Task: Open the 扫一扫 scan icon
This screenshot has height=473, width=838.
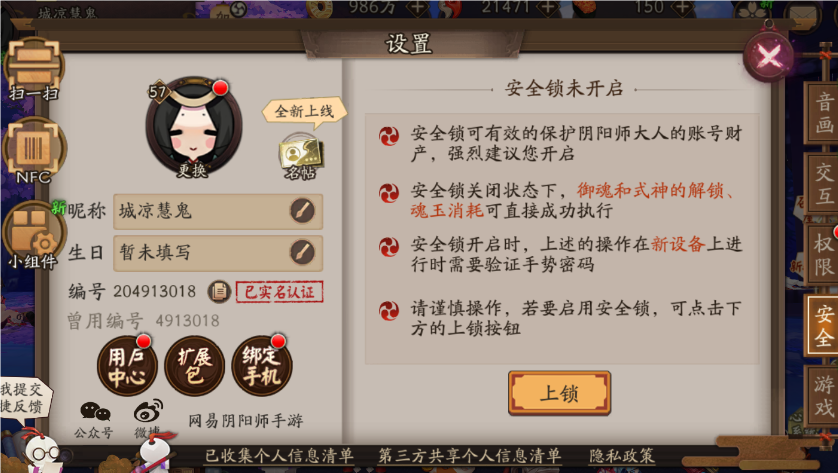Action: pyautogui.click(x=33, y=69)
